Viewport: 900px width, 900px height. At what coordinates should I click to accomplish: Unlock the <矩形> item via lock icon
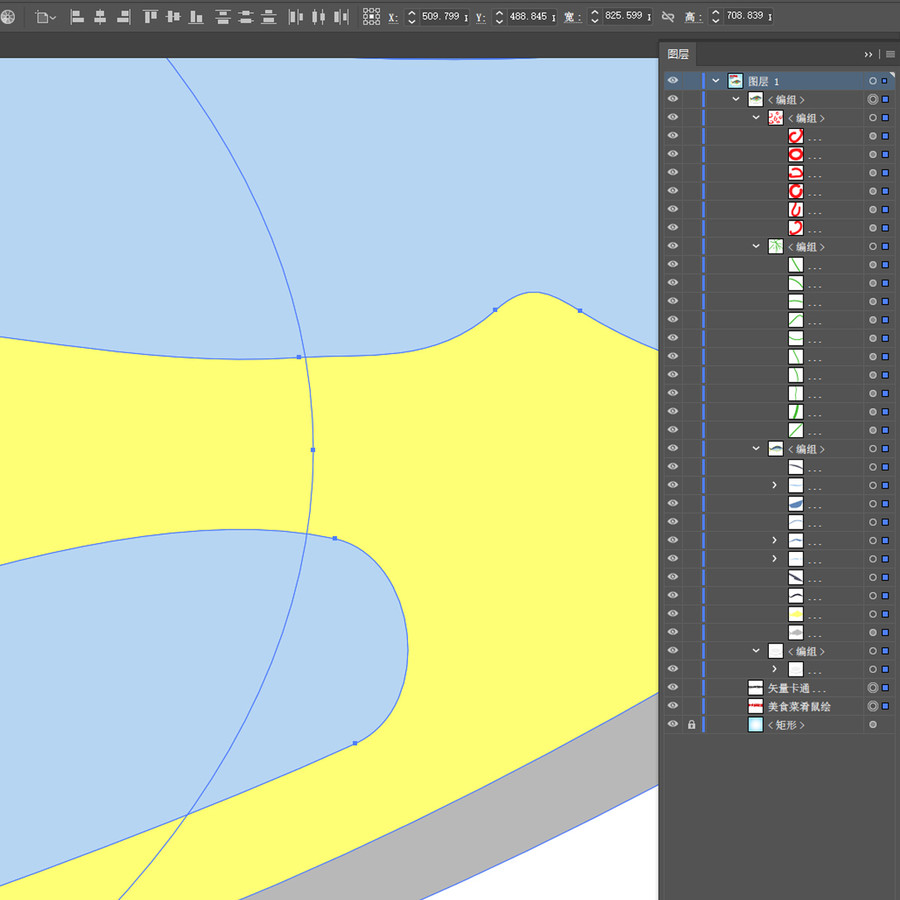(x=692, y=724)
